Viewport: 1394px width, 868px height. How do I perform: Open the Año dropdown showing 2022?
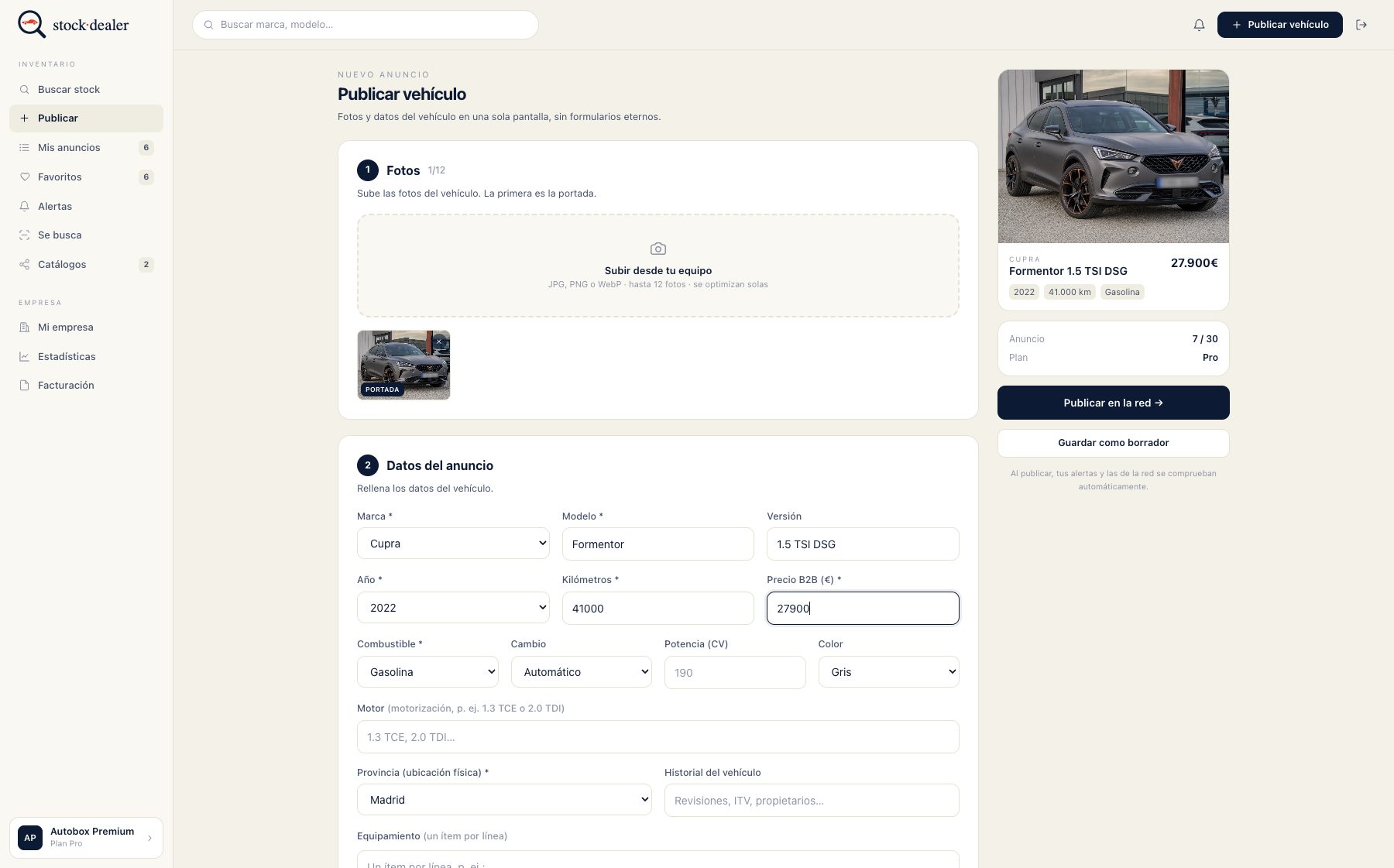pyautogui.click(x=453, y=608)
